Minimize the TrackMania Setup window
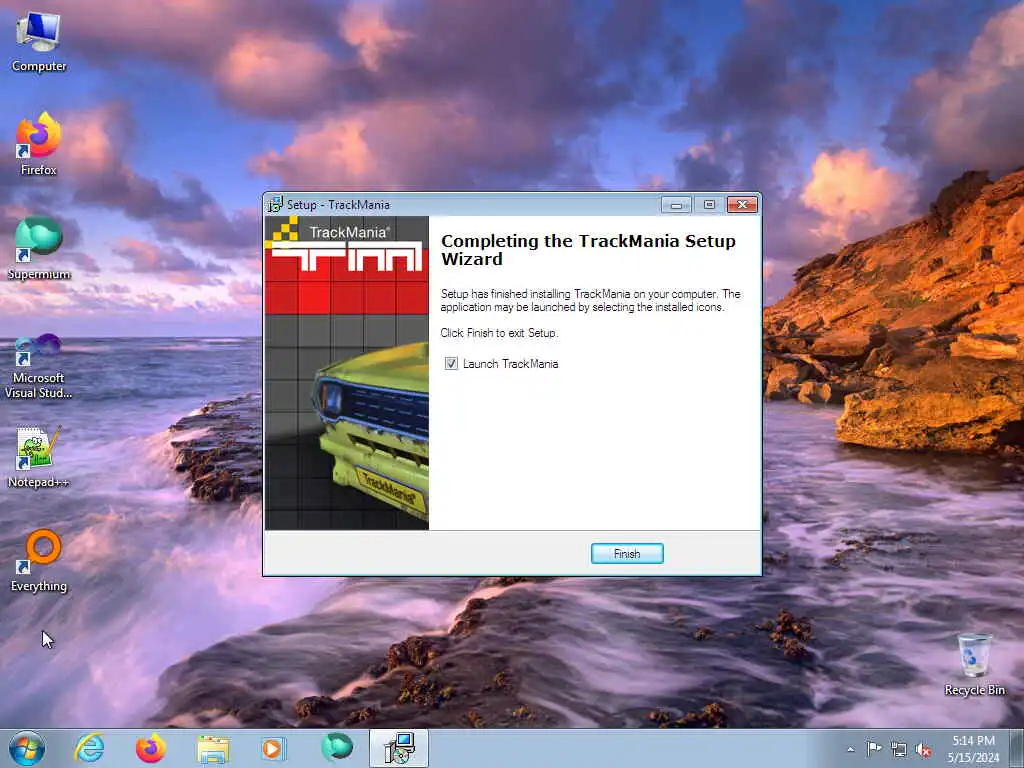 676,205
